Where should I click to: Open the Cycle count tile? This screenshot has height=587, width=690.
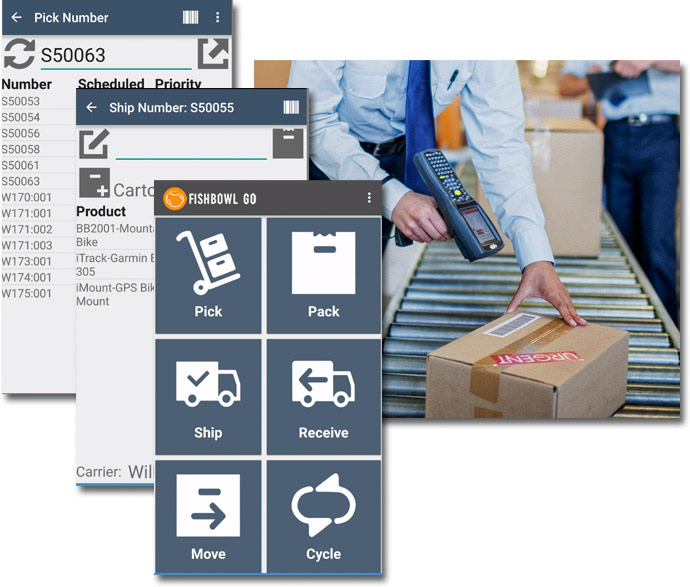click(x=323, y=517)
